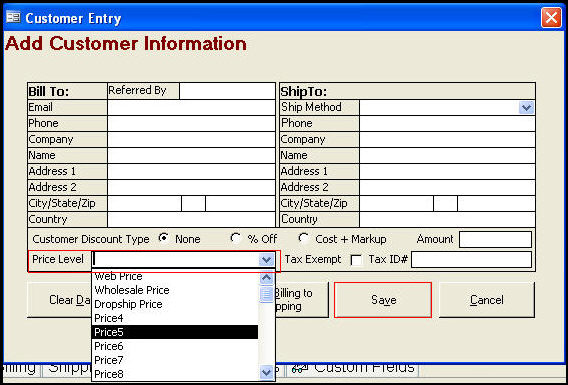Select Price4 in the price level list
Image resolution: width=568 pixels, height=385 pixels.
click(175, 318)
